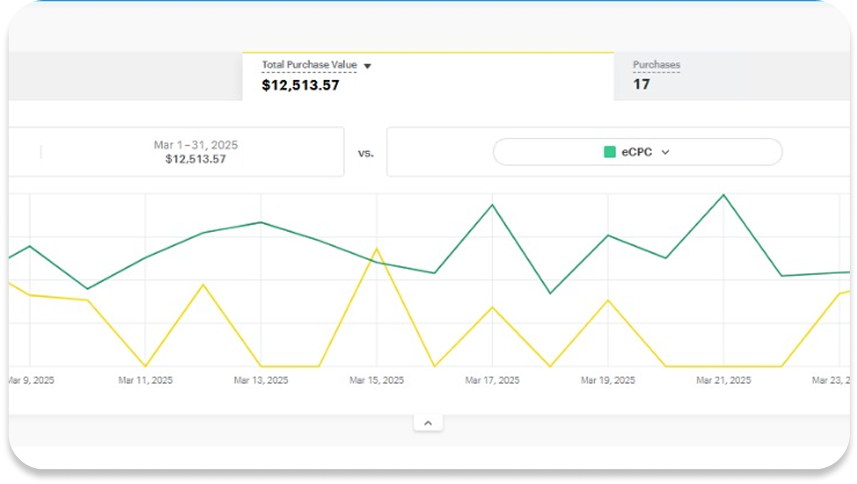Click the green line peak at Mar 21

click(723, 195)
